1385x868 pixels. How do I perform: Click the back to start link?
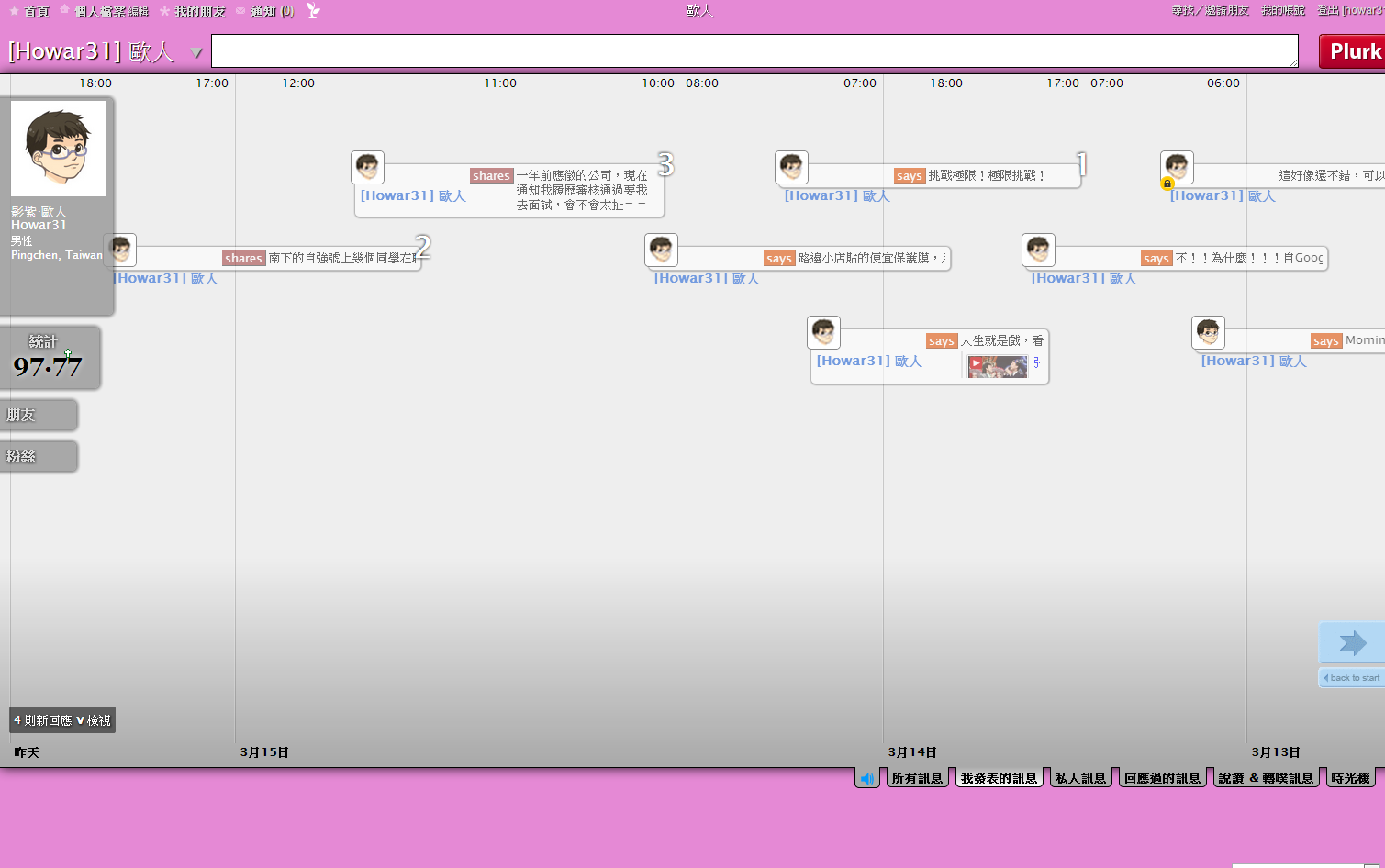click(1352, 678)
